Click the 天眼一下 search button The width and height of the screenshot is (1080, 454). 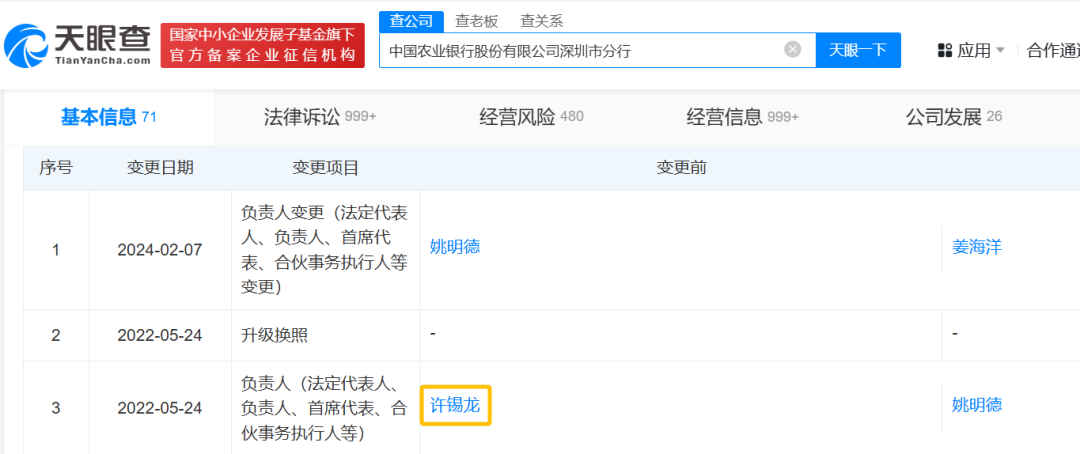858,50
